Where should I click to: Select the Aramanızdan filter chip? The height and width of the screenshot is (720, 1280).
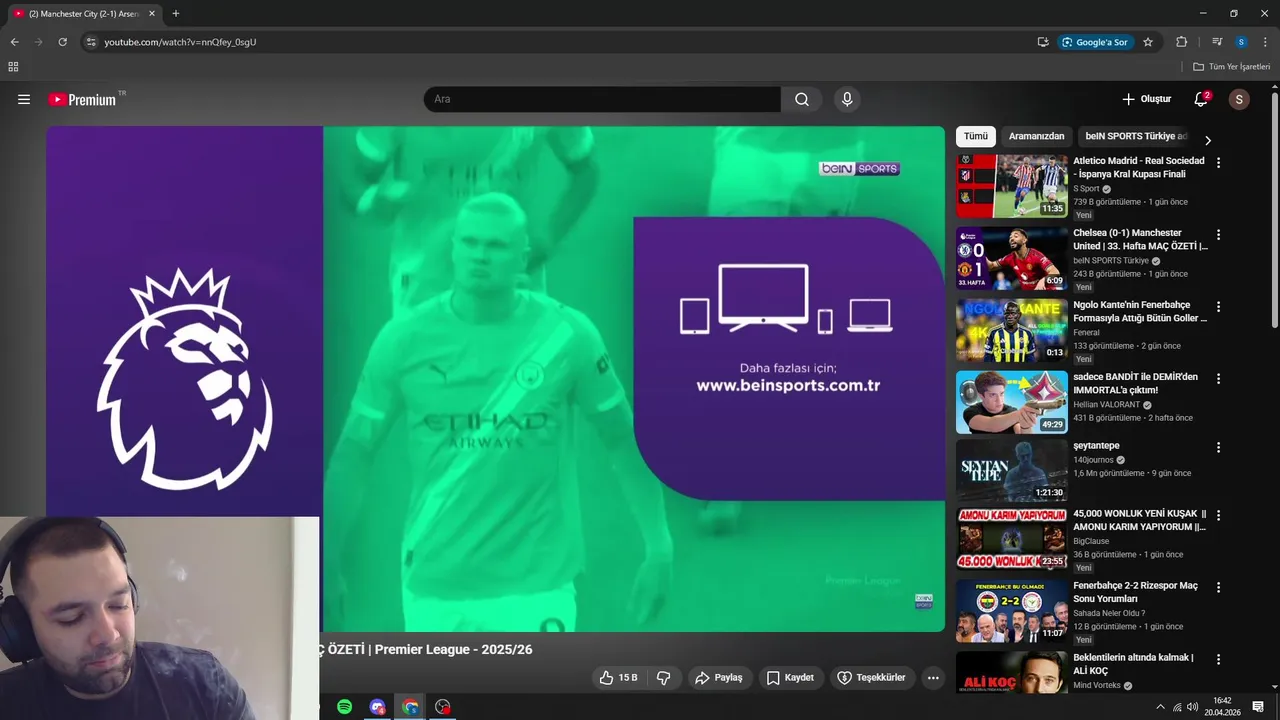pyautogui.click(x=1036, y=136)
